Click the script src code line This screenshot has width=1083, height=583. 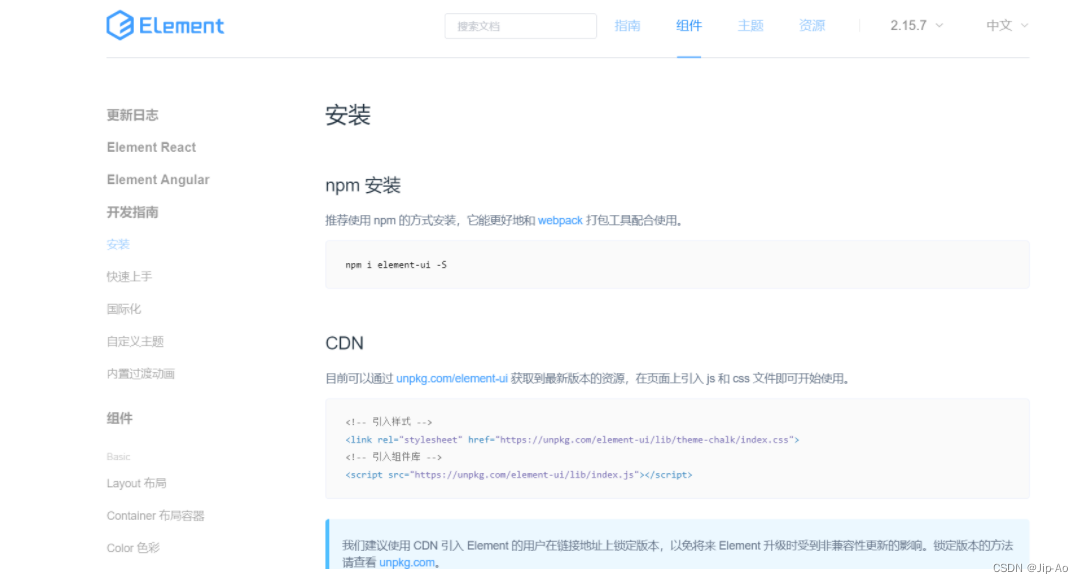[519, 475]
